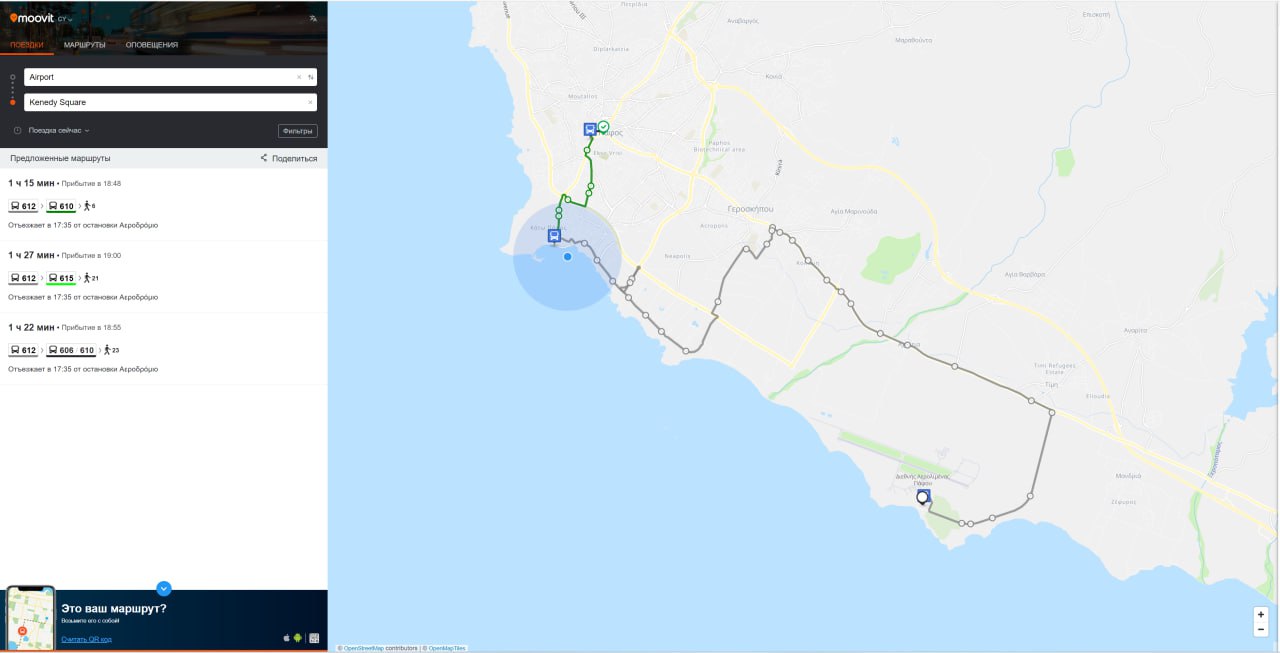The image size is (1280, 653).
Task: Open the Фильтры button
Action: [x=297, y=130]
